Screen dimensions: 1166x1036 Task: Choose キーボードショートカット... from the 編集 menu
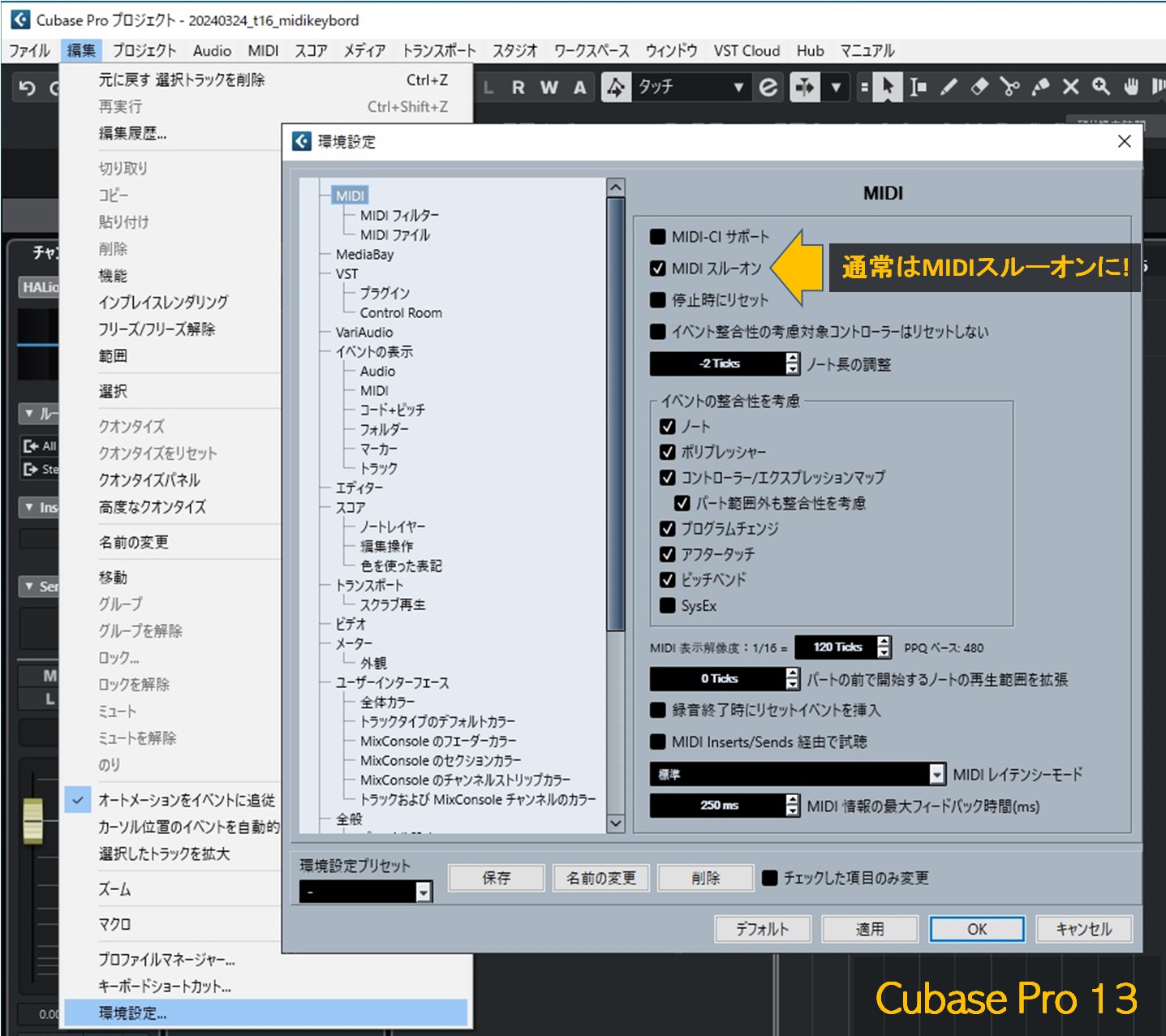[x=266, y=987]
